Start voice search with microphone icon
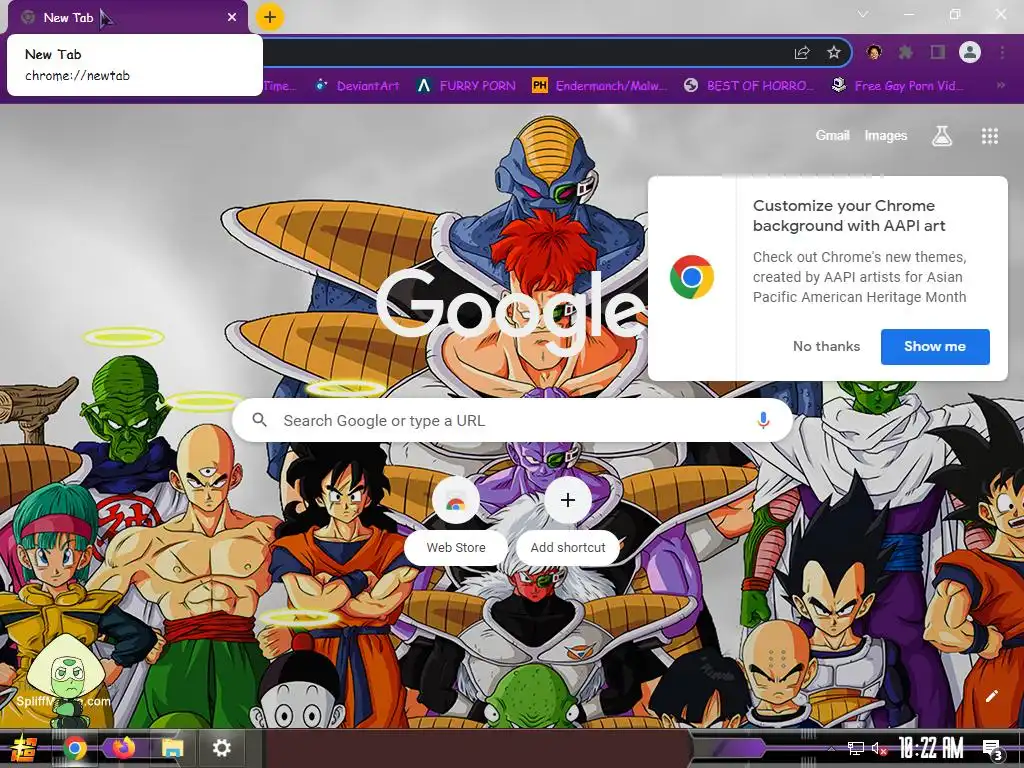Image resolution: width=1024 pixels, height=768 pixels. click(x=763, y=421)
